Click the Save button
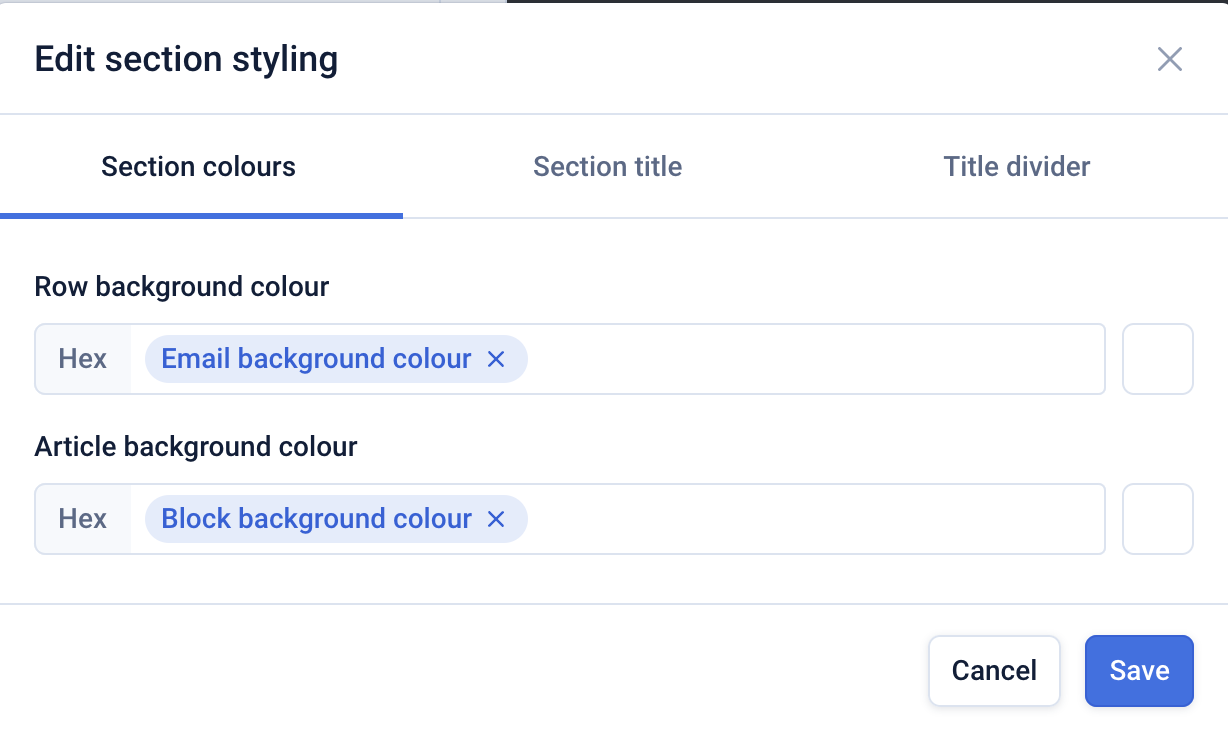 (1139, 670)
